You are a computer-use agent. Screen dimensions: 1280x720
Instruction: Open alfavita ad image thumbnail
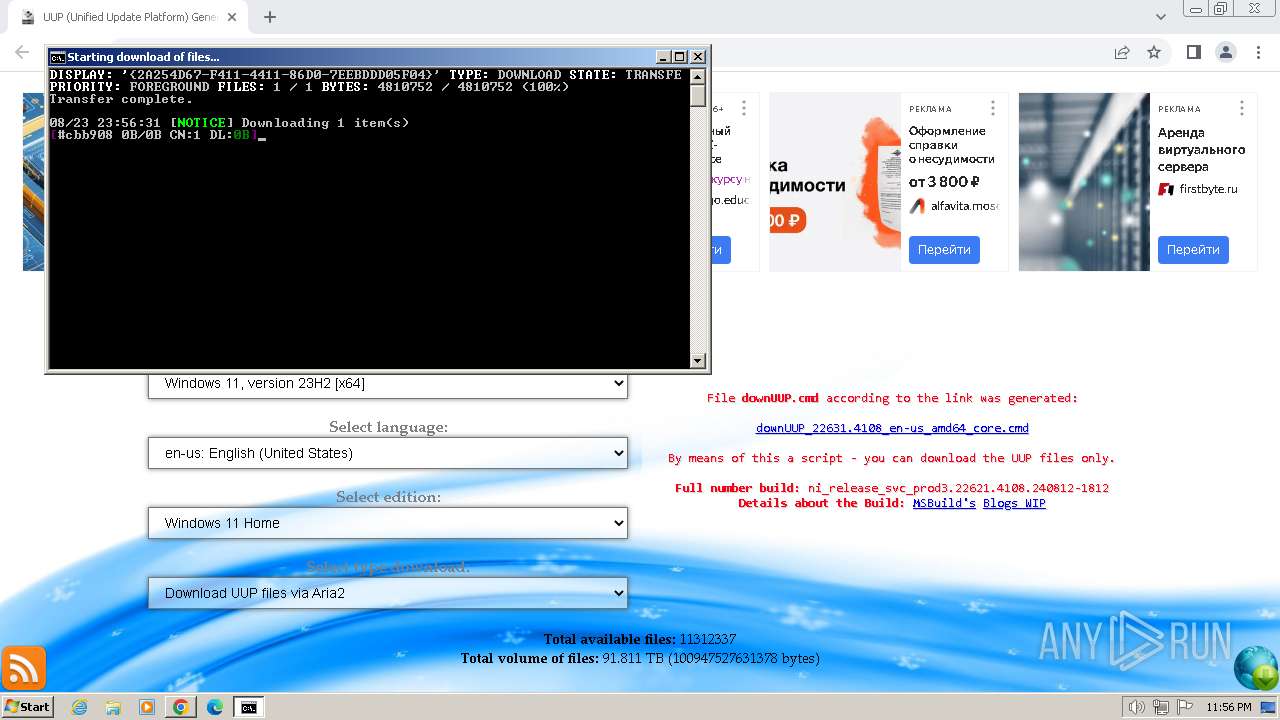(x=836, y=182)
